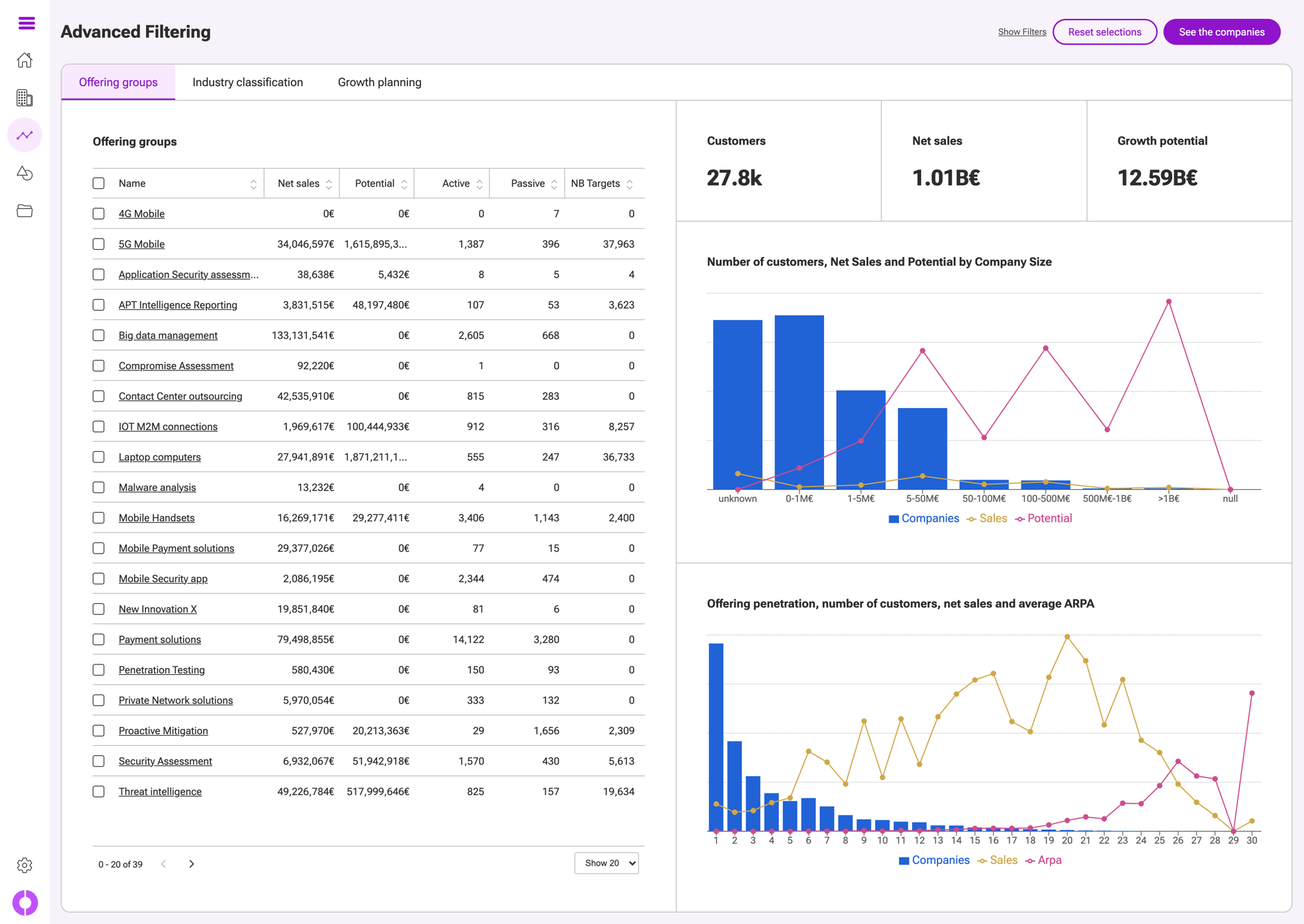Toggle the Potential legend swatch in size chart
Viewport: 1304px width, 924px height.
1020,519
